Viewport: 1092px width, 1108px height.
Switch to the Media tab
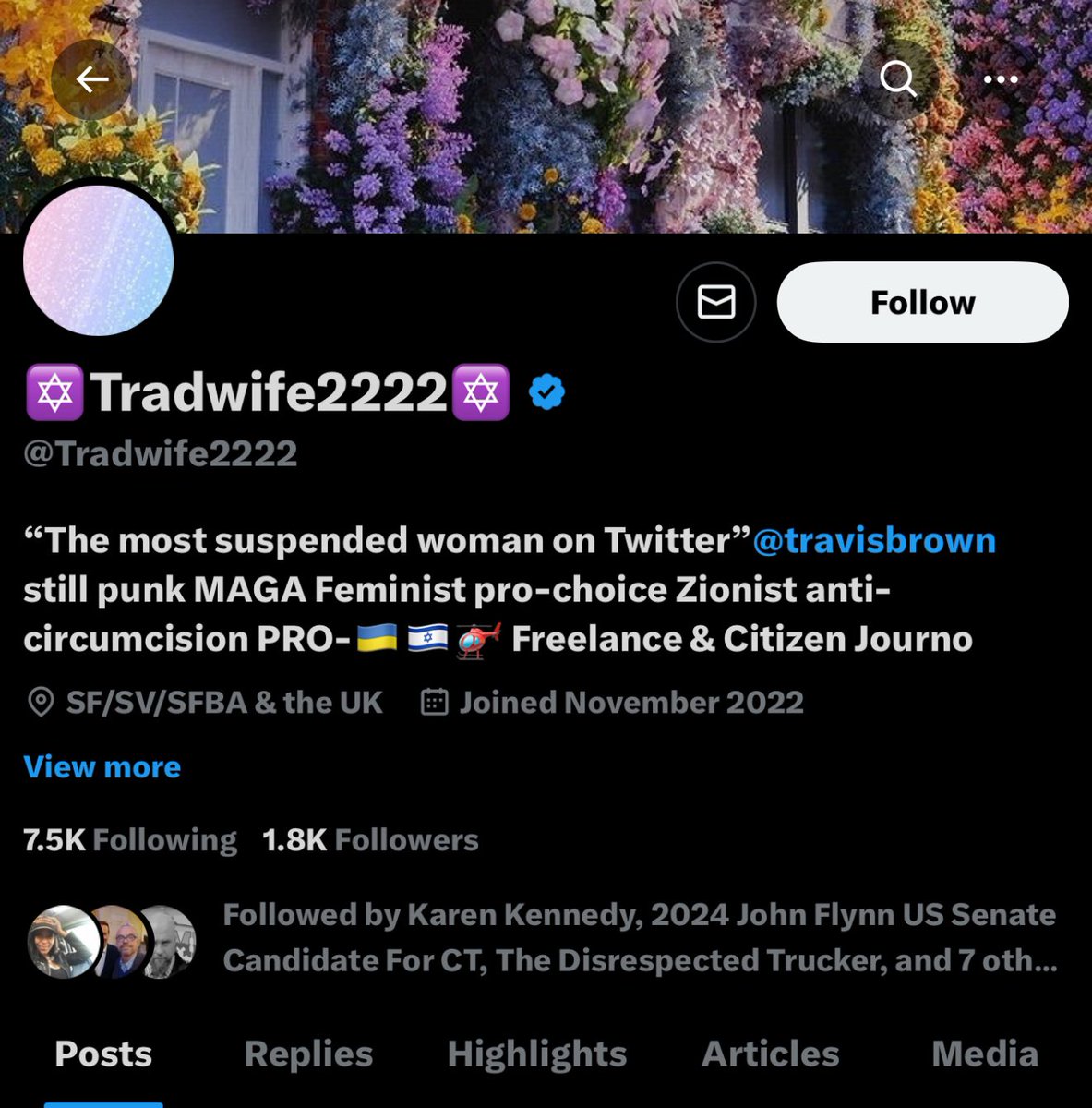point(985,1054)
